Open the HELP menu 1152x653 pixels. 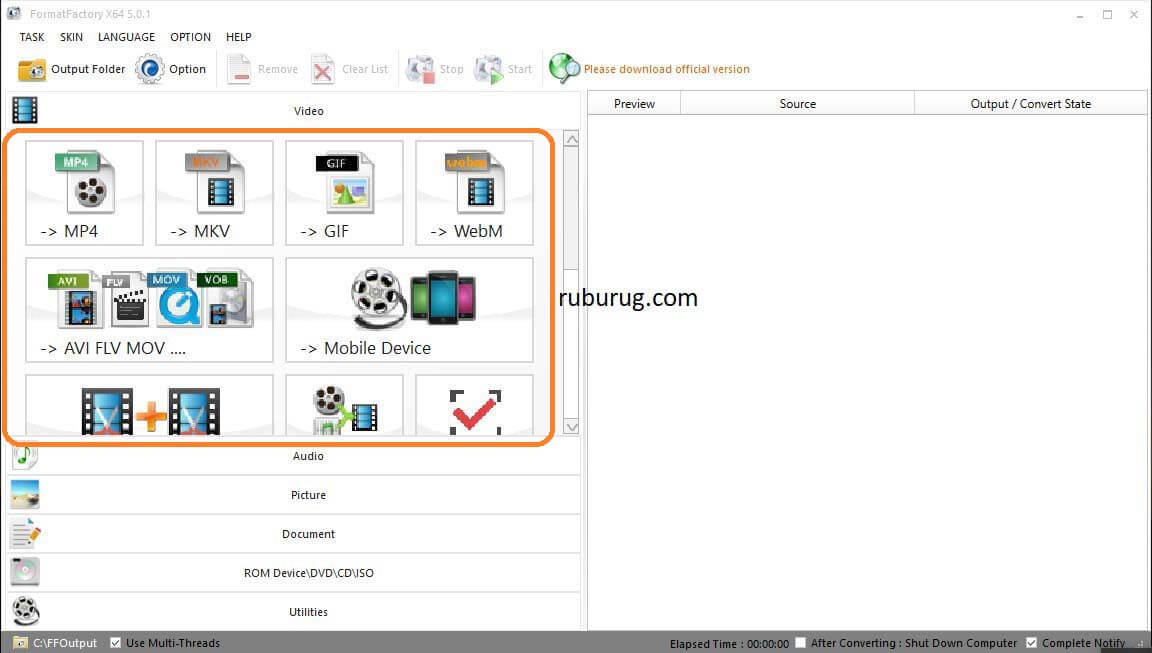coord(238,37)
